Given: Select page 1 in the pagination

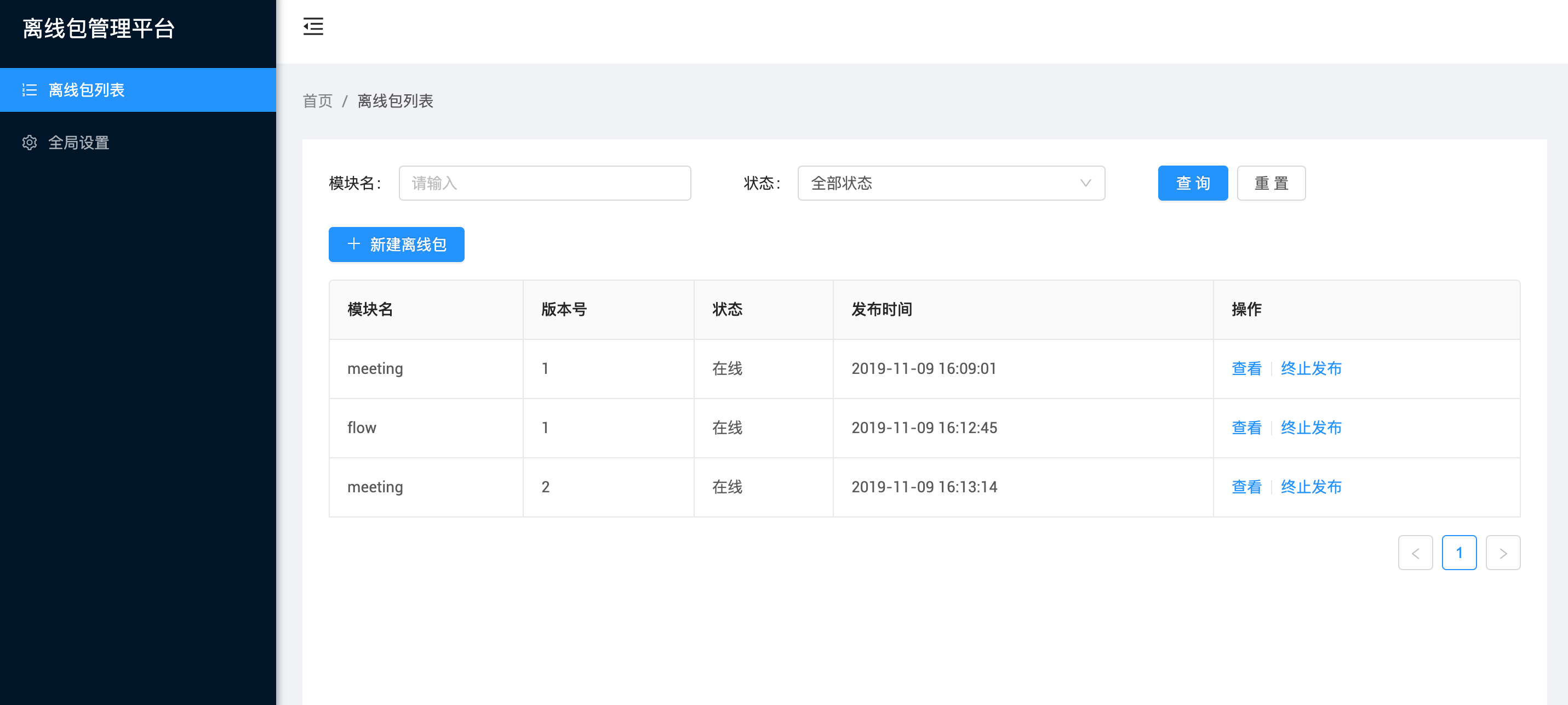Looking at the screenshot, I should (x=1458, y=553).
